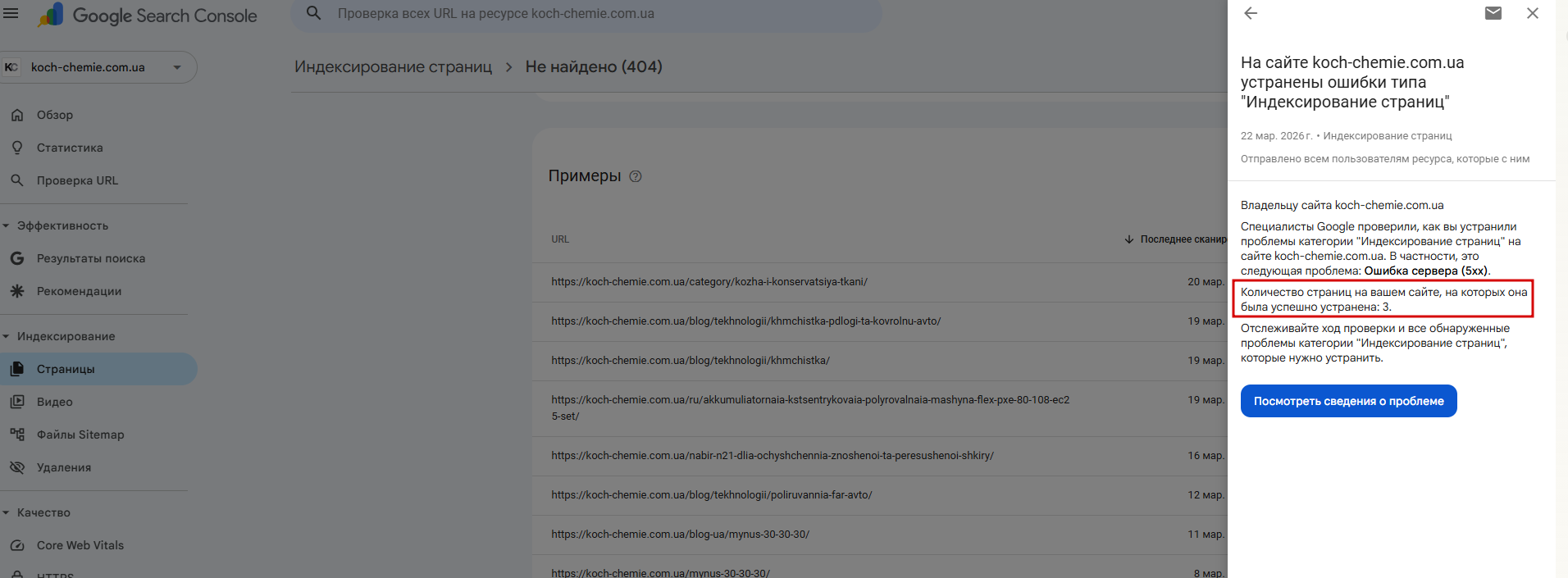Screen dimensions: 1568x578
Task: Click the Не найдено (404) breadcrumb
Action: (x=594, y=67)
